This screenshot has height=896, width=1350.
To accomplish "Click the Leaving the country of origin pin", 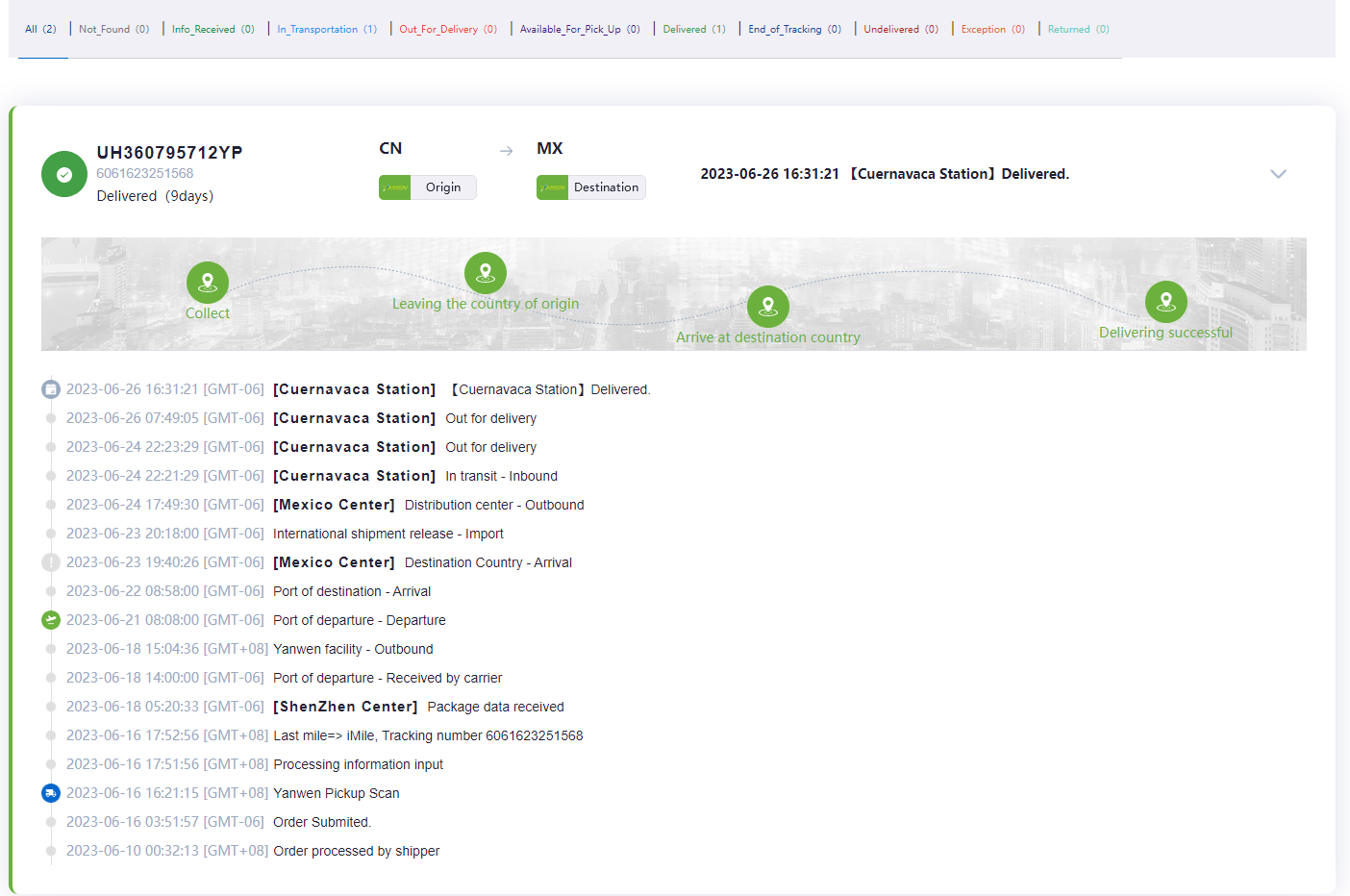I will 486,273.
